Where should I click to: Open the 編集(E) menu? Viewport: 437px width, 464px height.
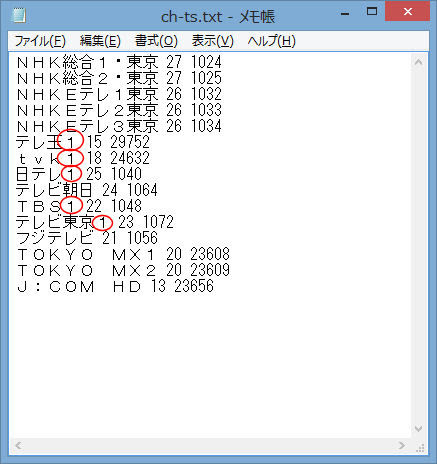point(100,41)
